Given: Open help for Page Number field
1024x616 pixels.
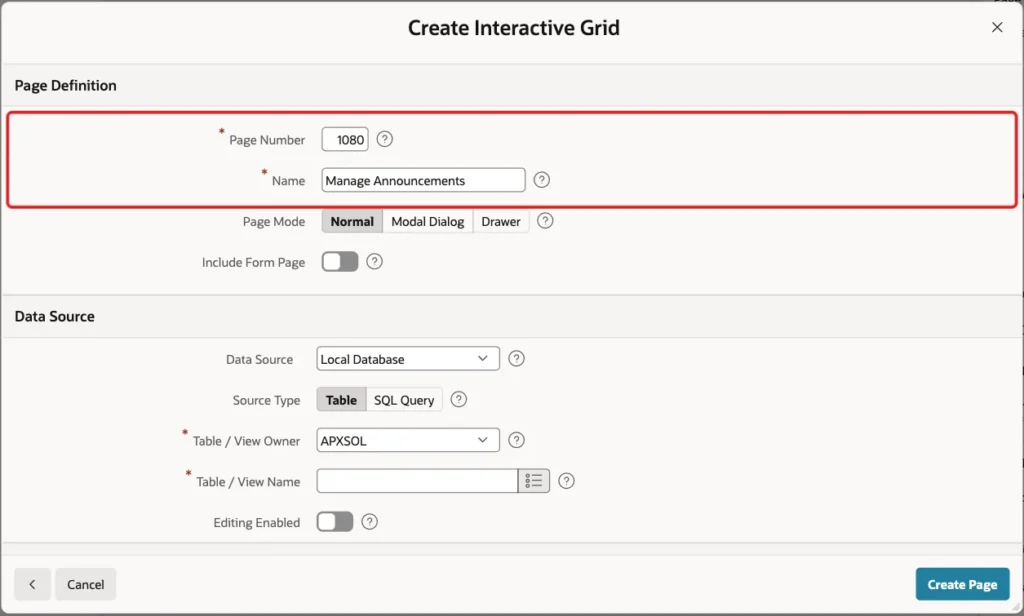Looking at the screenshot, I should (385, 139).
